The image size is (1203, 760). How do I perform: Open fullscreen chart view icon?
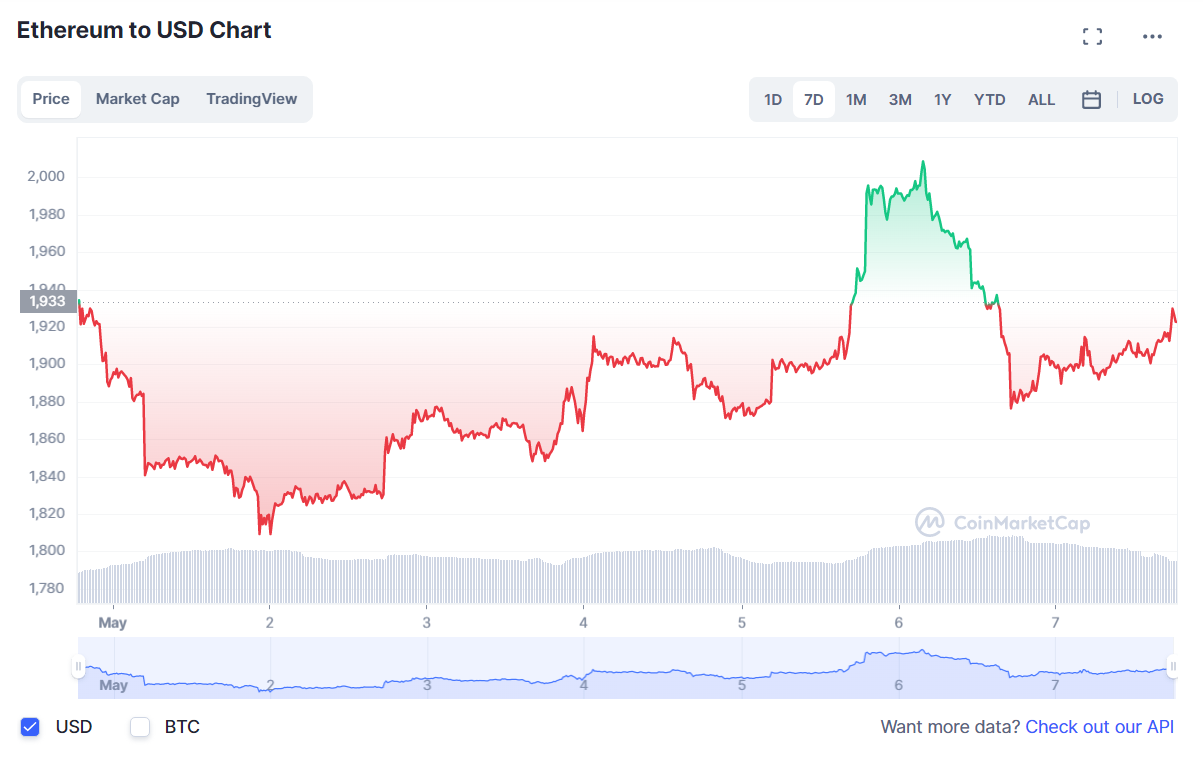coord(1092,37)
